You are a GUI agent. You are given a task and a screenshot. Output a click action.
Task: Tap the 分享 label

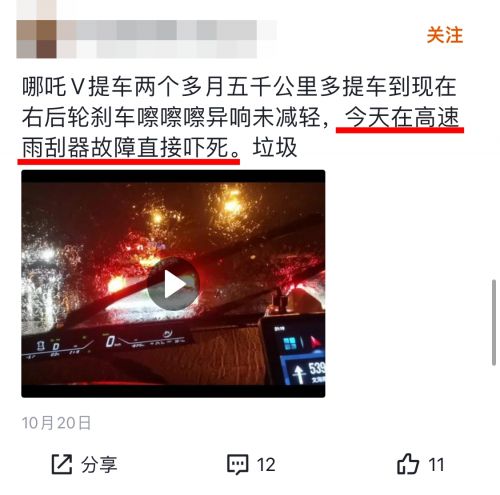coord(99,464)
